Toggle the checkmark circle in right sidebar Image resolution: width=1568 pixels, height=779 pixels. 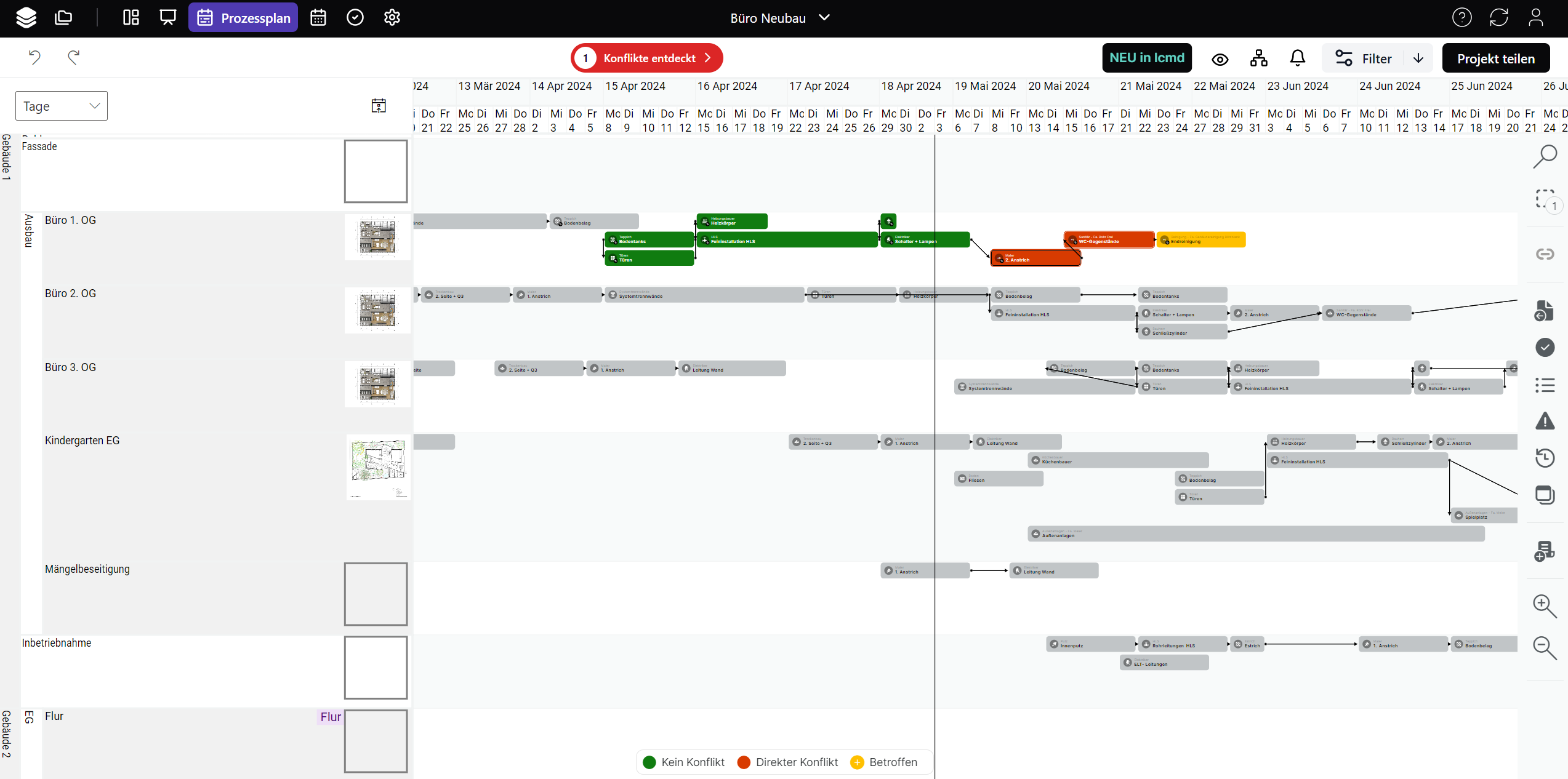click(x=1545, y=347)
